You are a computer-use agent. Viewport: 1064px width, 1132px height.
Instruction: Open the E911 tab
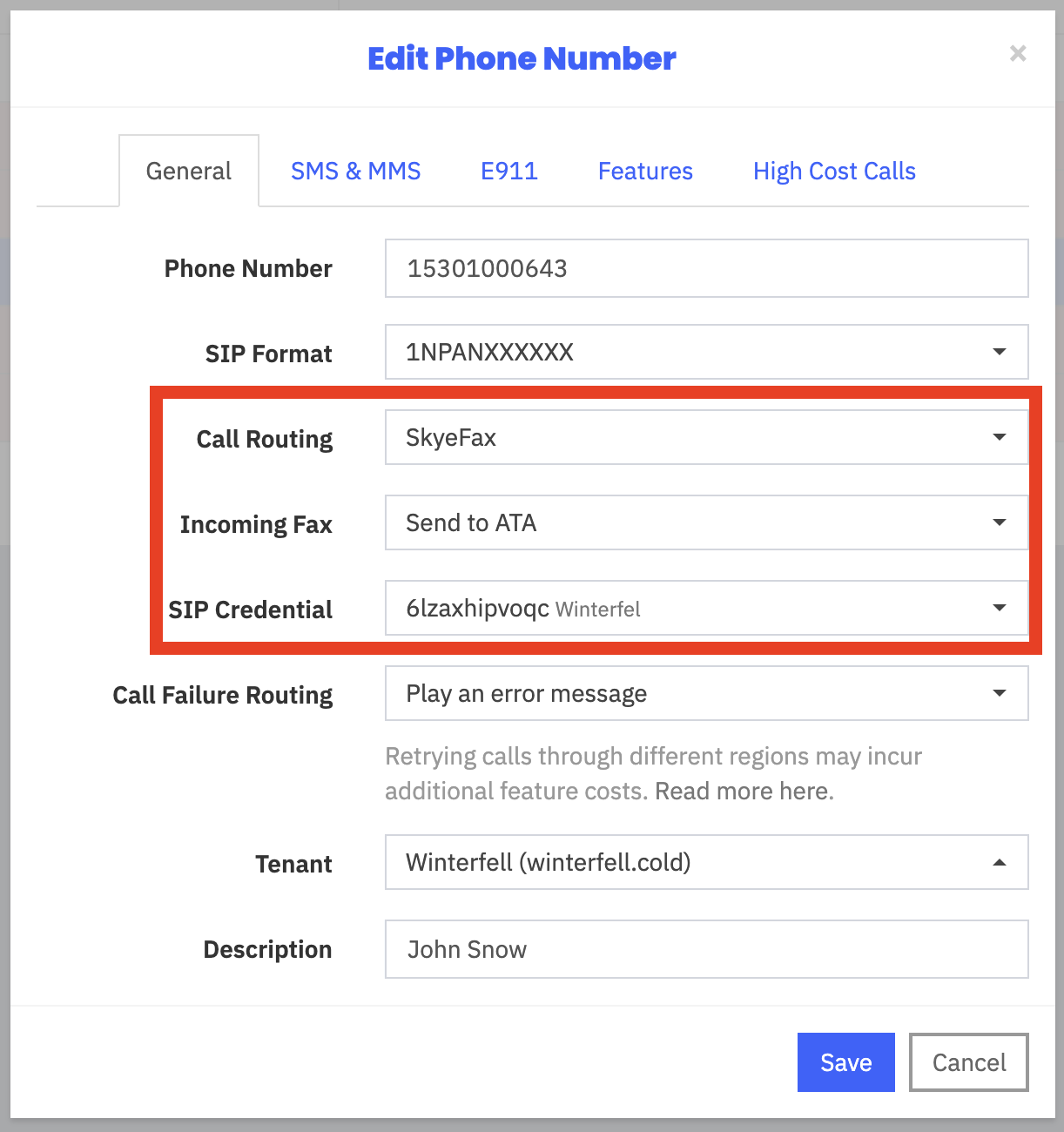[509, 171]
